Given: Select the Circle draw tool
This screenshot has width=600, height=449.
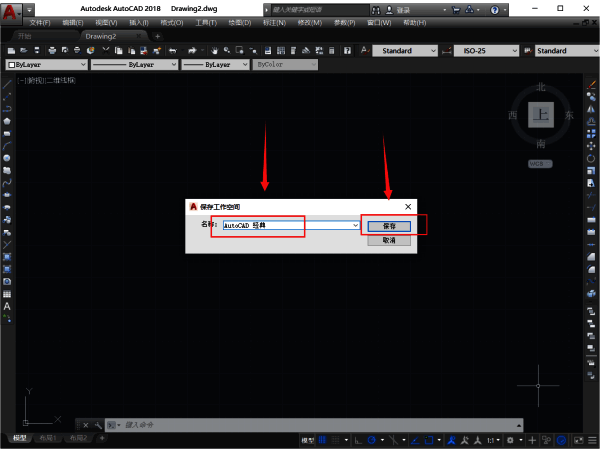Looking at the screenshot, I should (x=7, y=158).
